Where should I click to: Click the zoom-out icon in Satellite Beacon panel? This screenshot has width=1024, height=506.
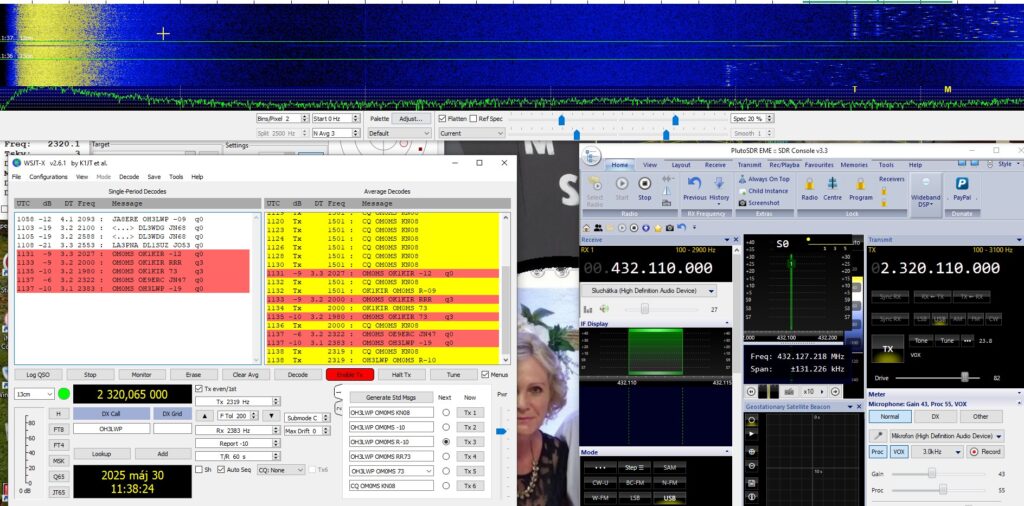tap(751, 466)
